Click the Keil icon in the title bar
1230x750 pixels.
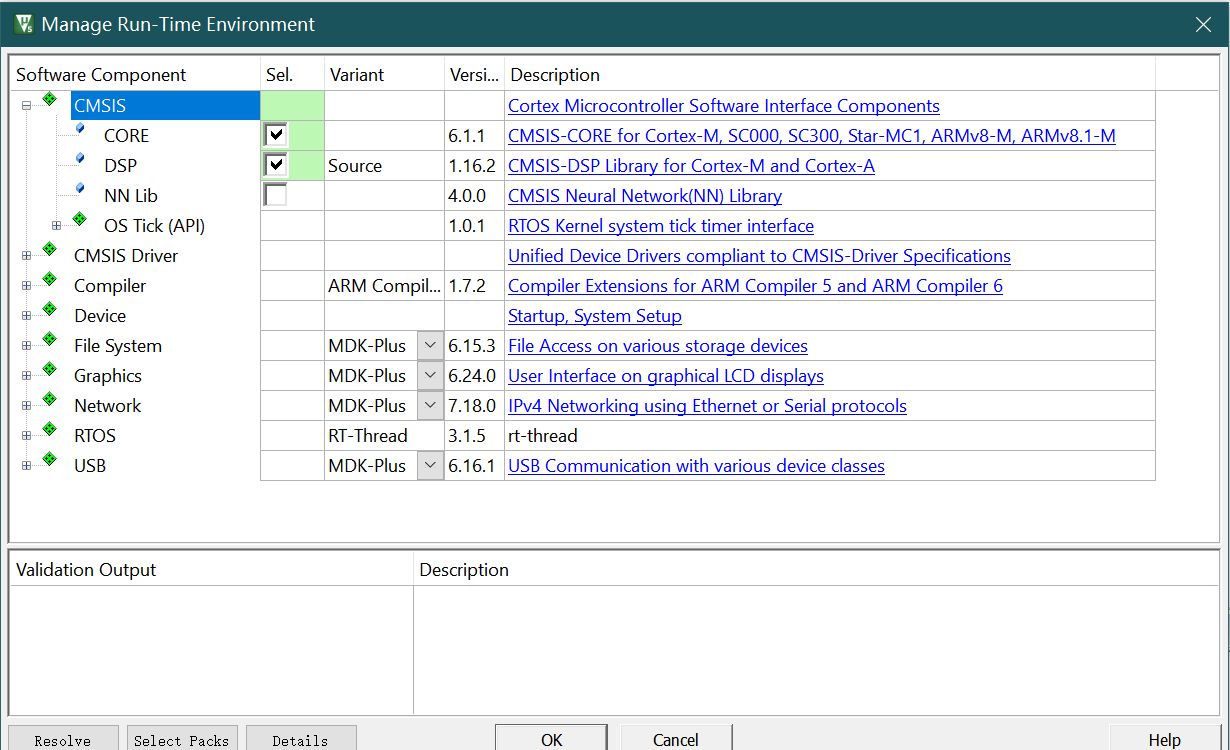(25, 24)
